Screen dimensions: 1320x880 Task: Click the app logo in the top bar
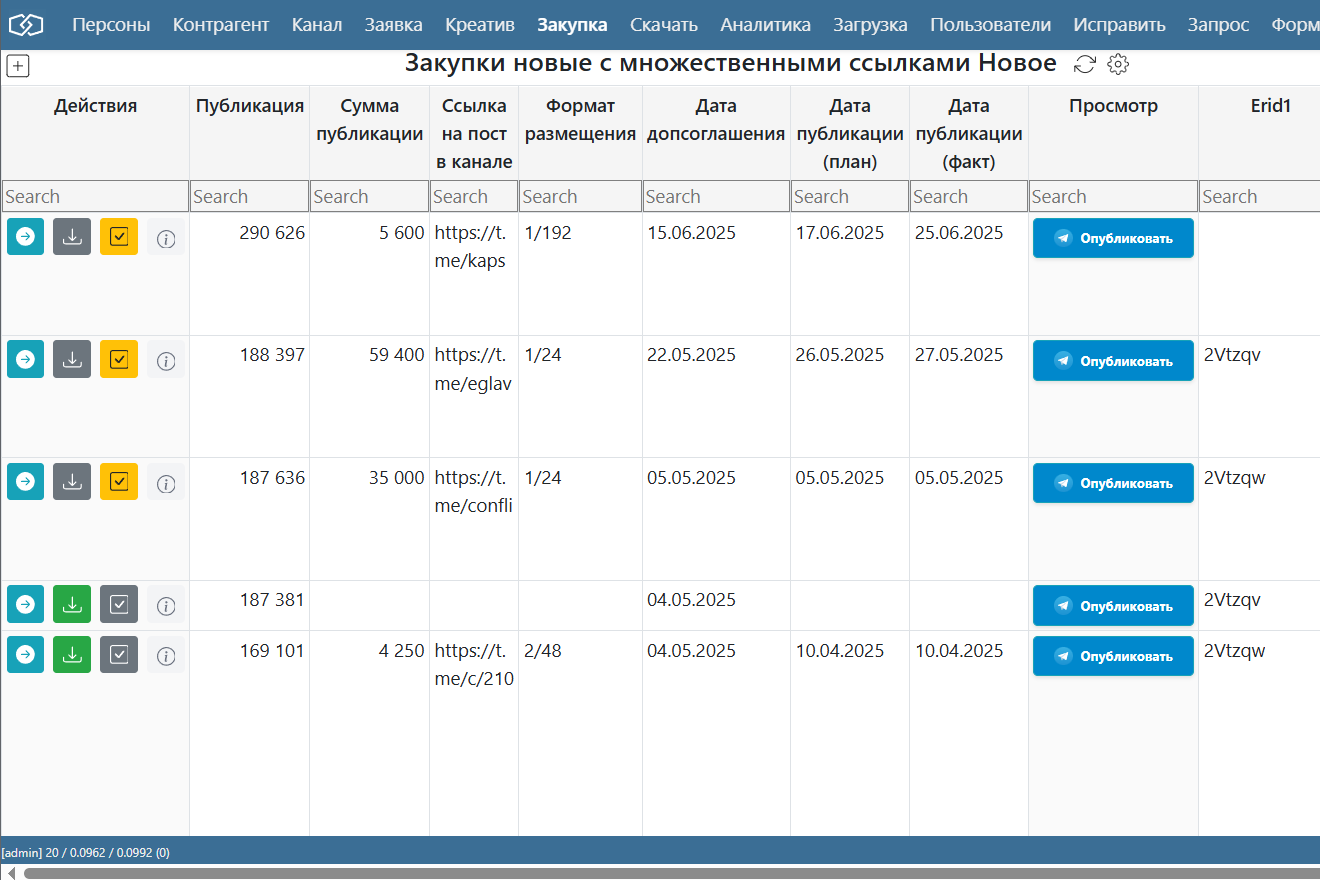tap(26, 25)
